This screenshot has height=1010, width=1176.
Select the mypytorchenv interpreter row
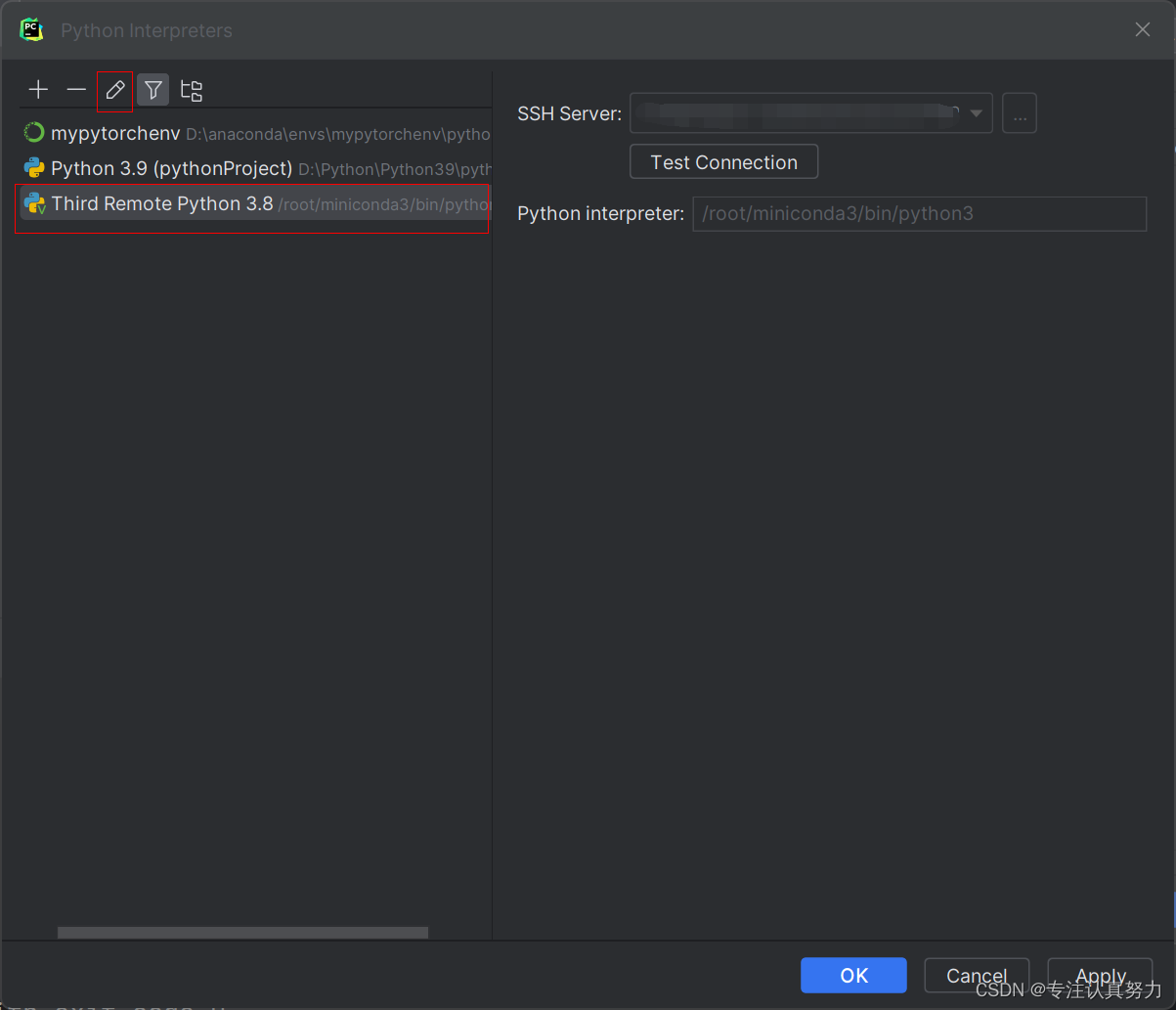(x=255, y=133)
